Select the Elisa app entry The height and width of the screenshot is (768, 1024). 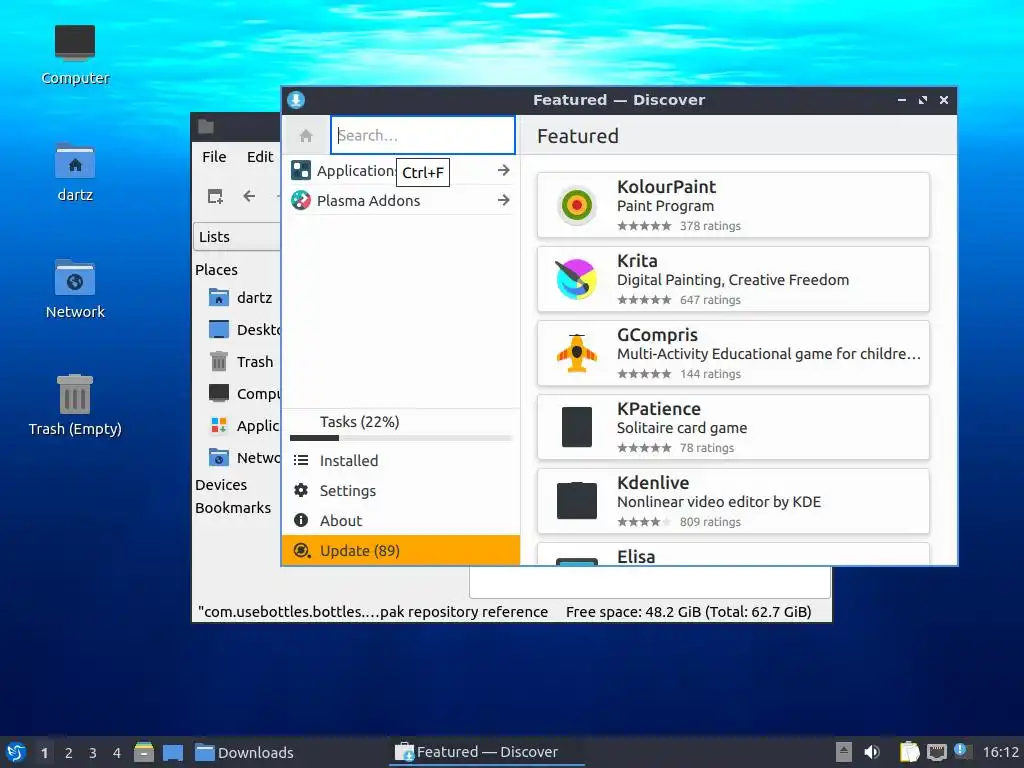coord(733,554)
